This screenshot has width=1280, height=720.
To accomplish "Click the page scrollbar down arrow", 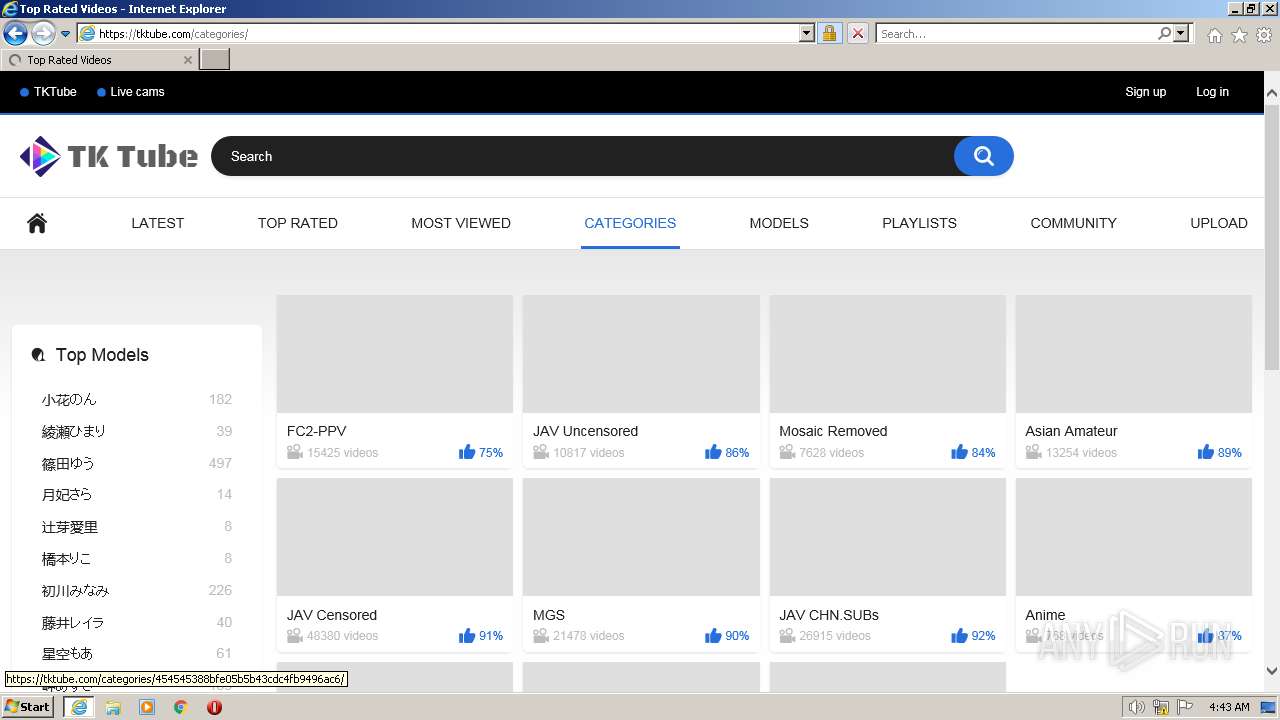I will click(1272, 671).
